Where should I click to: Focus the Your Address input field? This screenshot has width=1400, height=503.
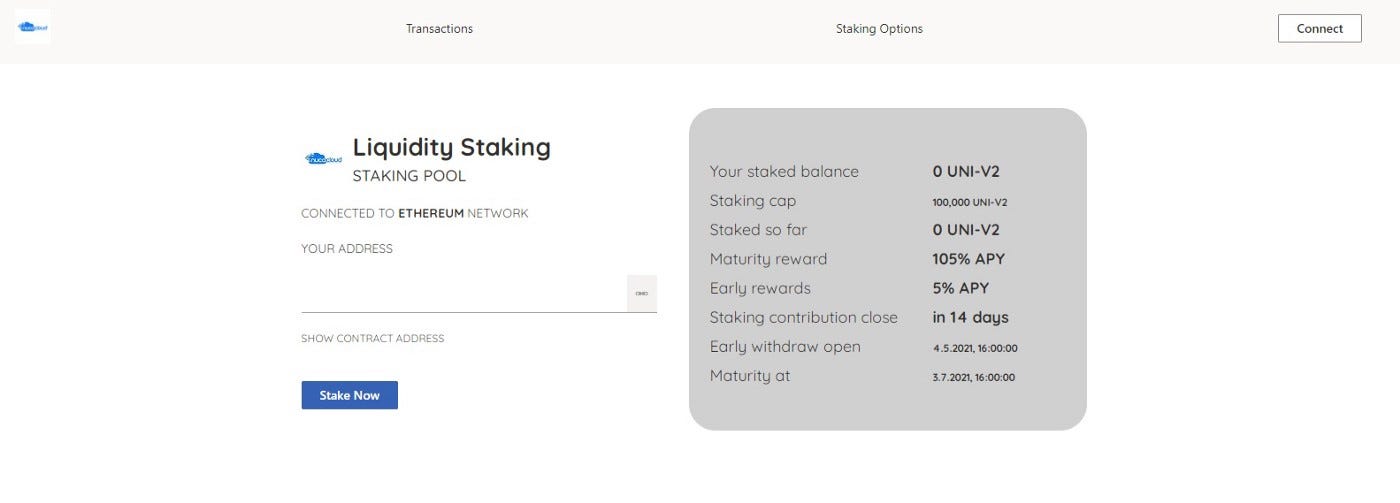[464, 293]
